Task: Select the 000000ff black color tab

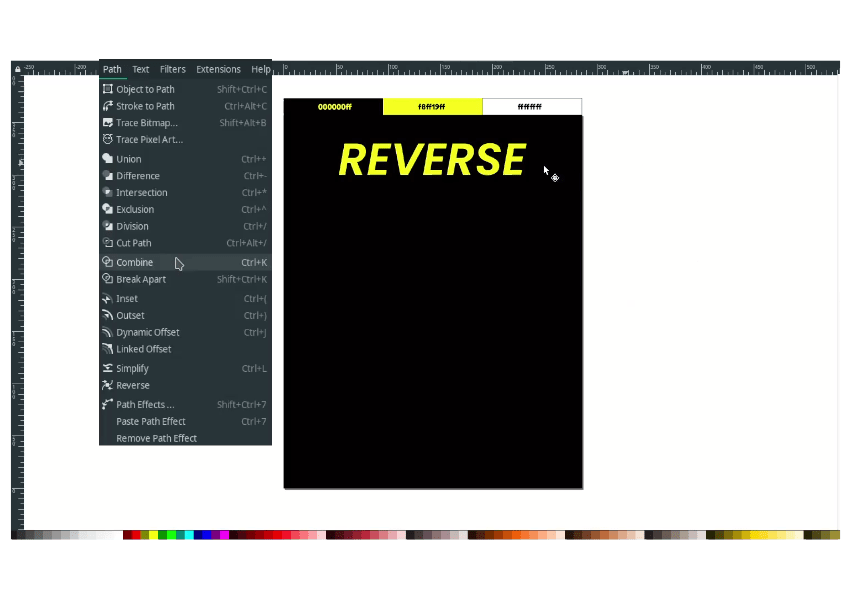Action: [x=334, y=107]
